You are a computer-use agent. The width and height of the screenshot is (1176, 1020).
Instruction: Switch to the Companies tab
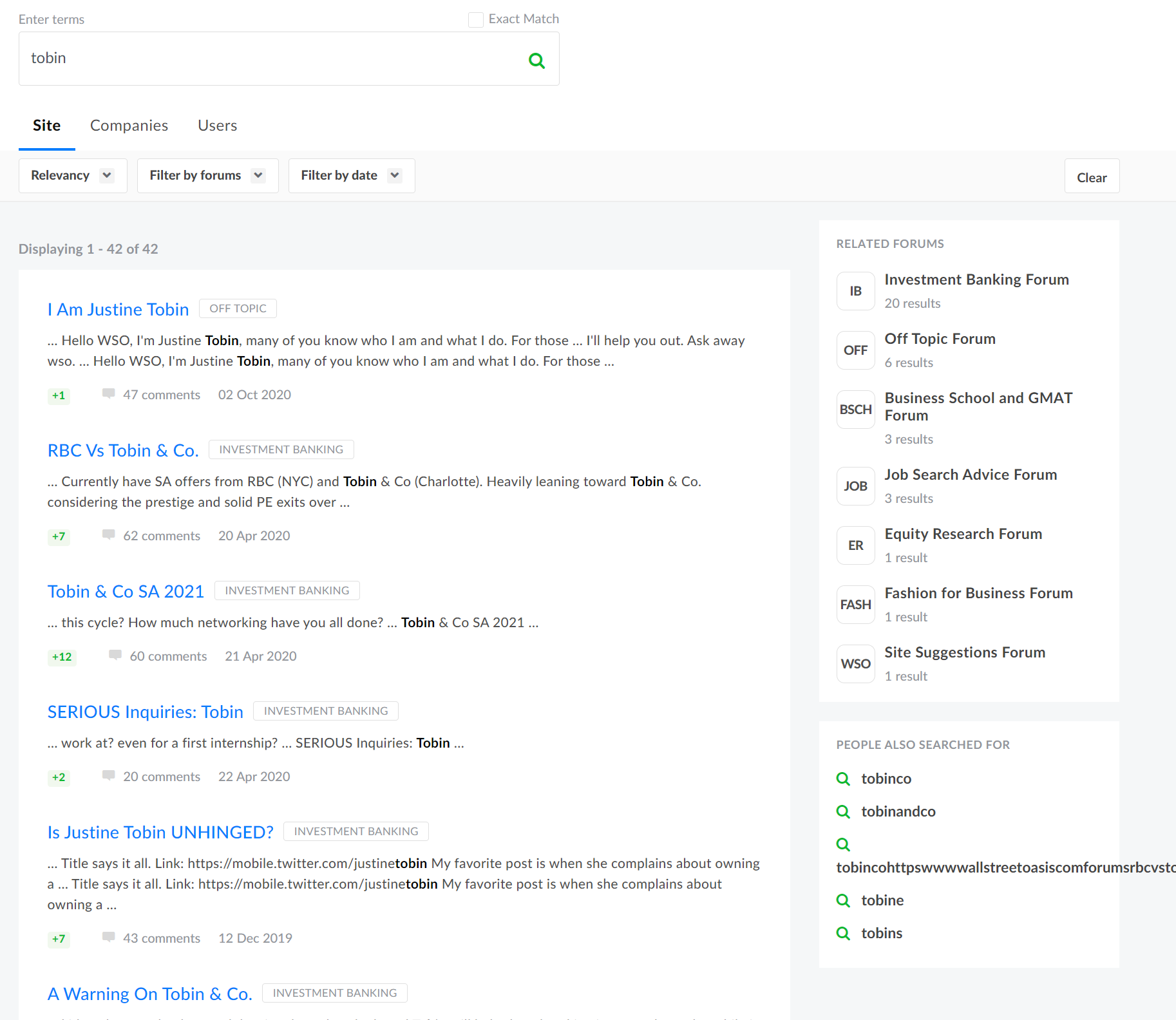click(129, 126)
